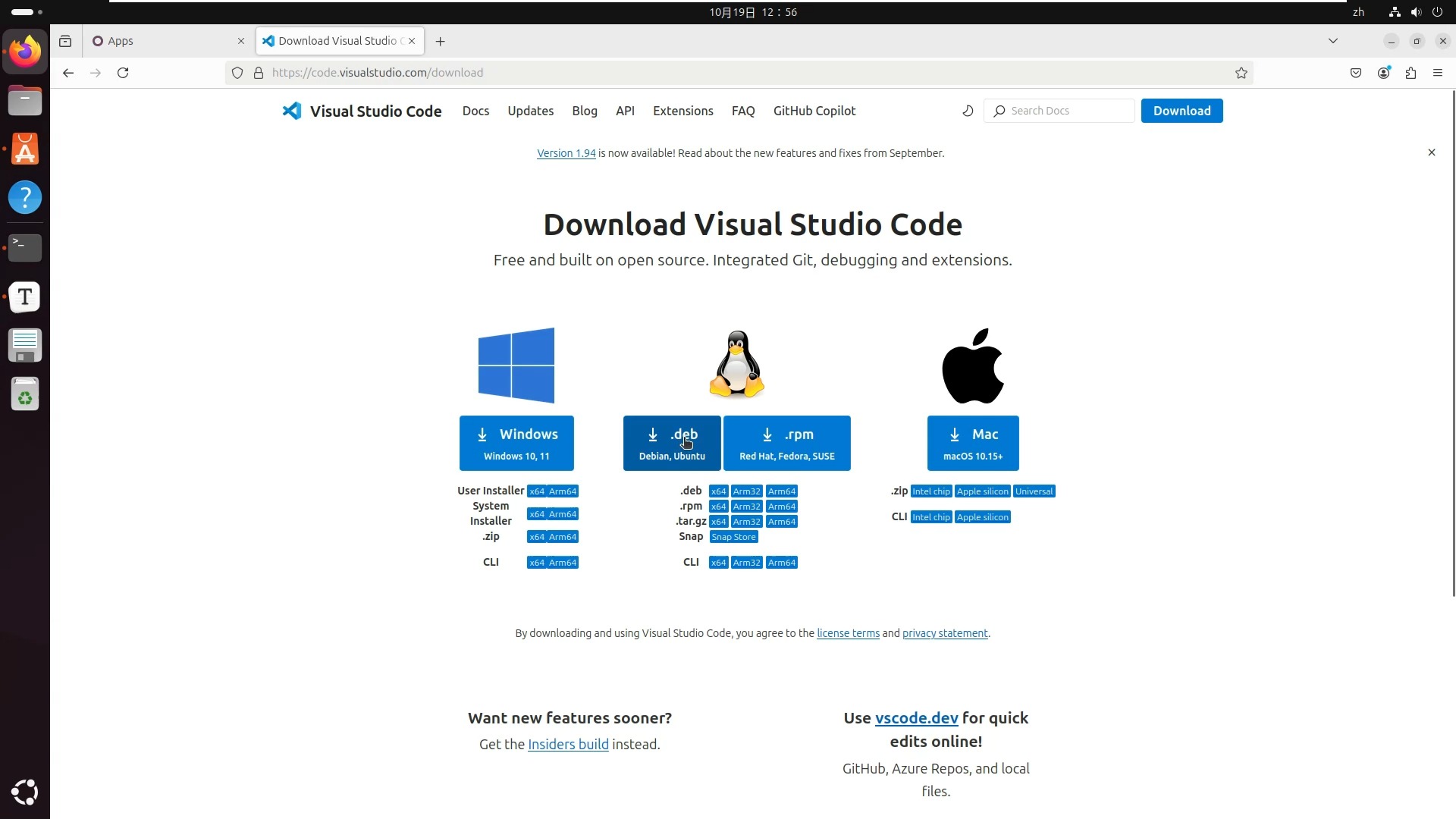This screenshot has height=819, width=1456.
Task: Select the Linux .deb Arm32 link
Action: [746, 491]
